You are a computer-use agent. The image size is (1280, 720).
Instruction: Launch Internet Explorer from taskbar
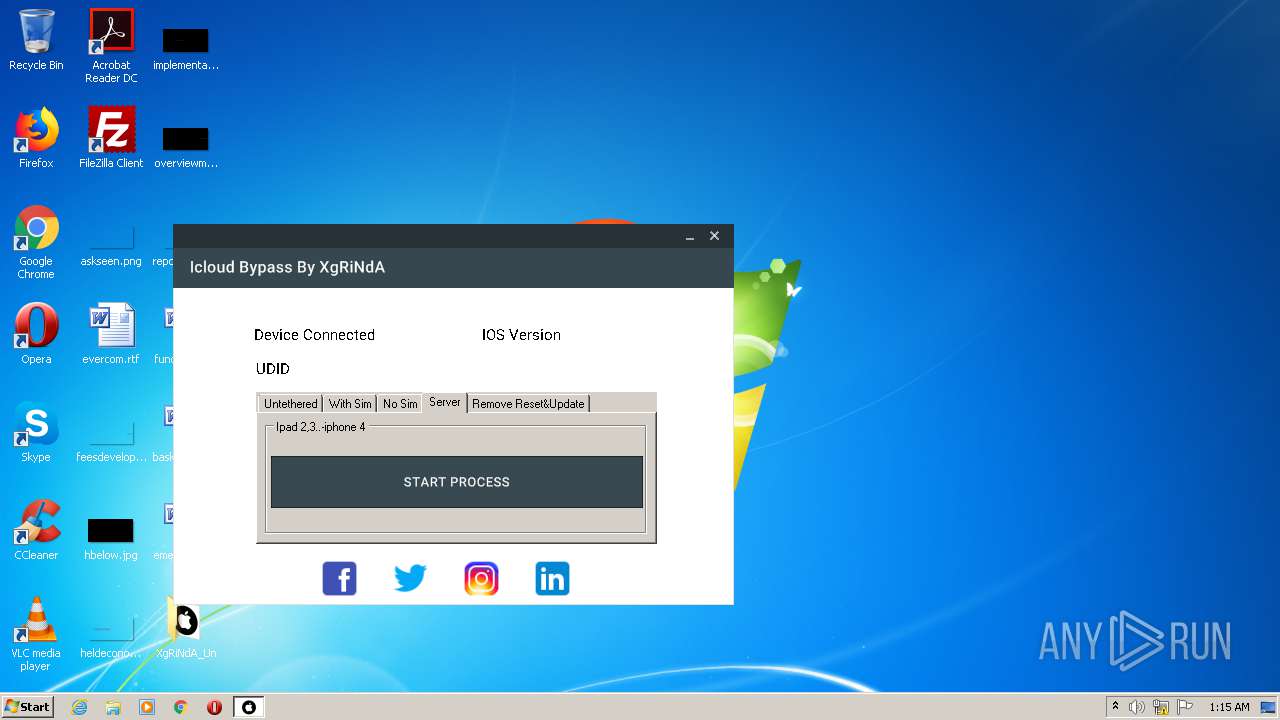[x=79, y=707]
